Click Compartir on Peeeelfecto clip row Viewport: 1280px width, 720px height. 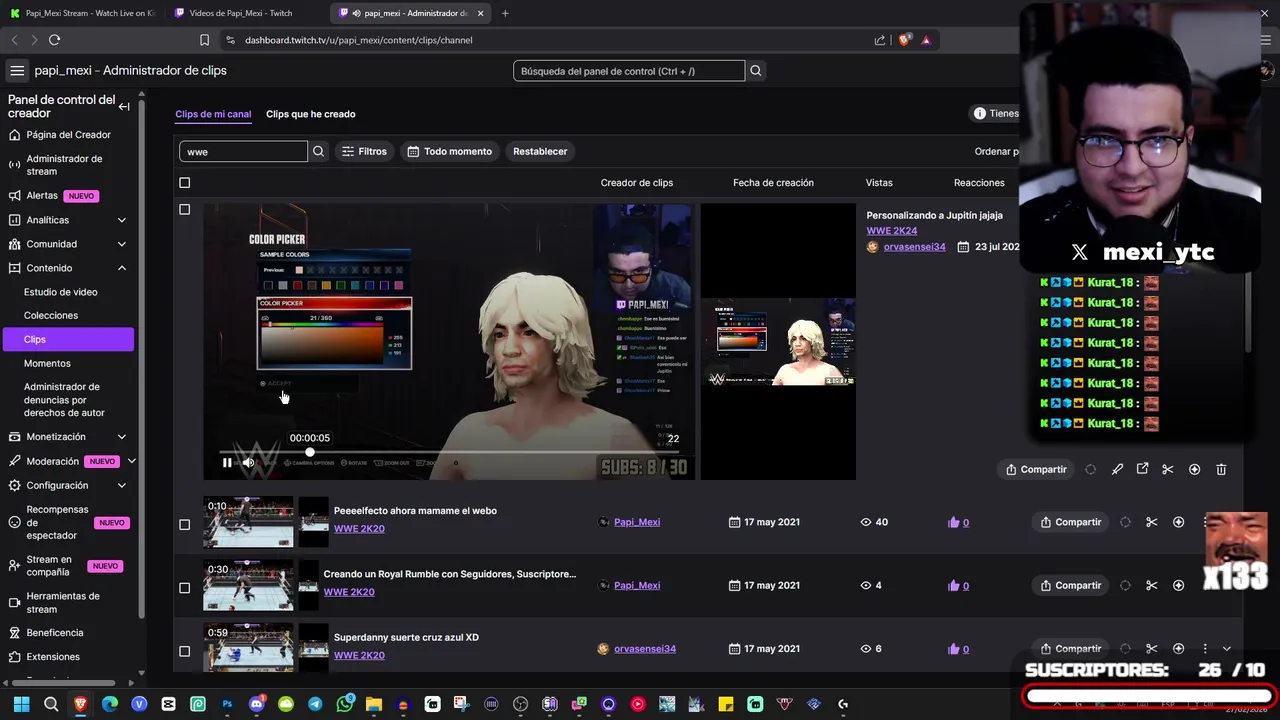tap(1070, 522)
